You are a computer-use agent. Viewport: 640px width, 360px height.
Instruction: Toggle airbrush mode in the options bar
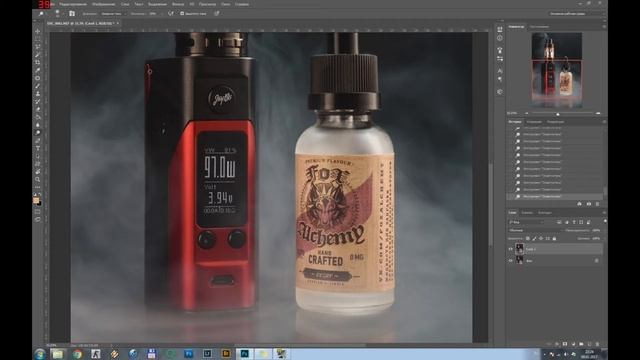coord(171,13)
